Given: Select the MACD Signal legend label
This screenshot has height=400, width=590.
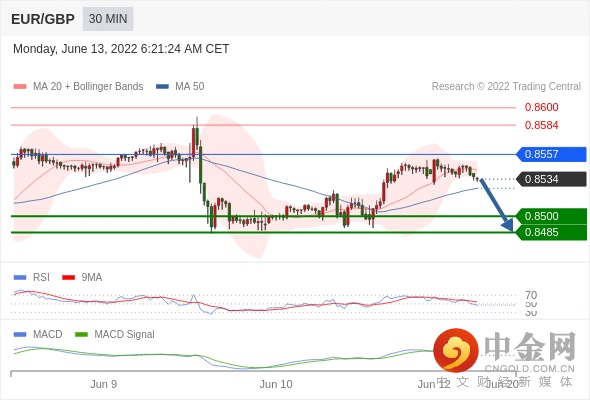Looking at the screenshot, I should tap(125, 335).
